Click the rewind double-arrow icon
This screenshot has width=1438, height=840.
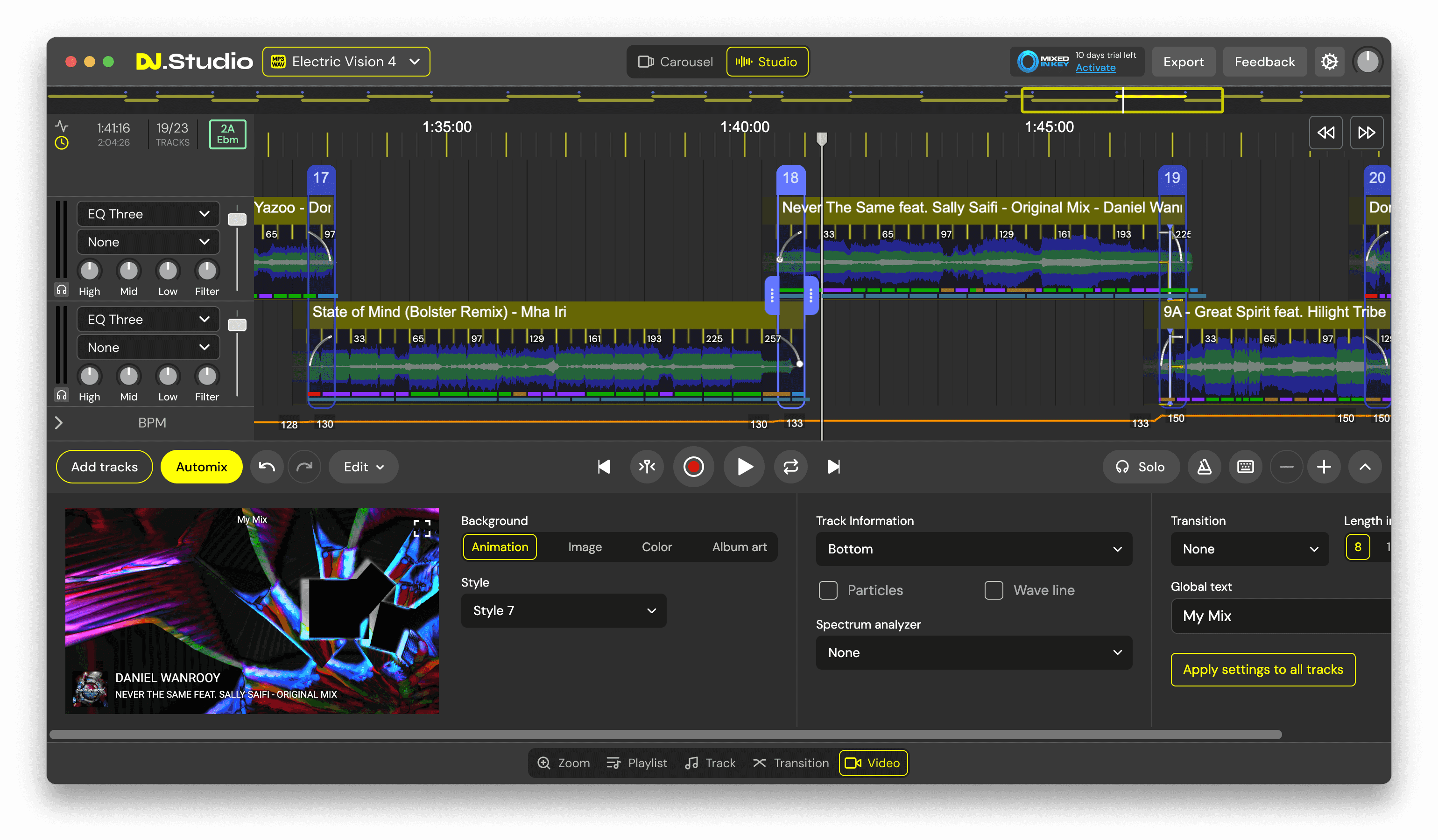1325,133
